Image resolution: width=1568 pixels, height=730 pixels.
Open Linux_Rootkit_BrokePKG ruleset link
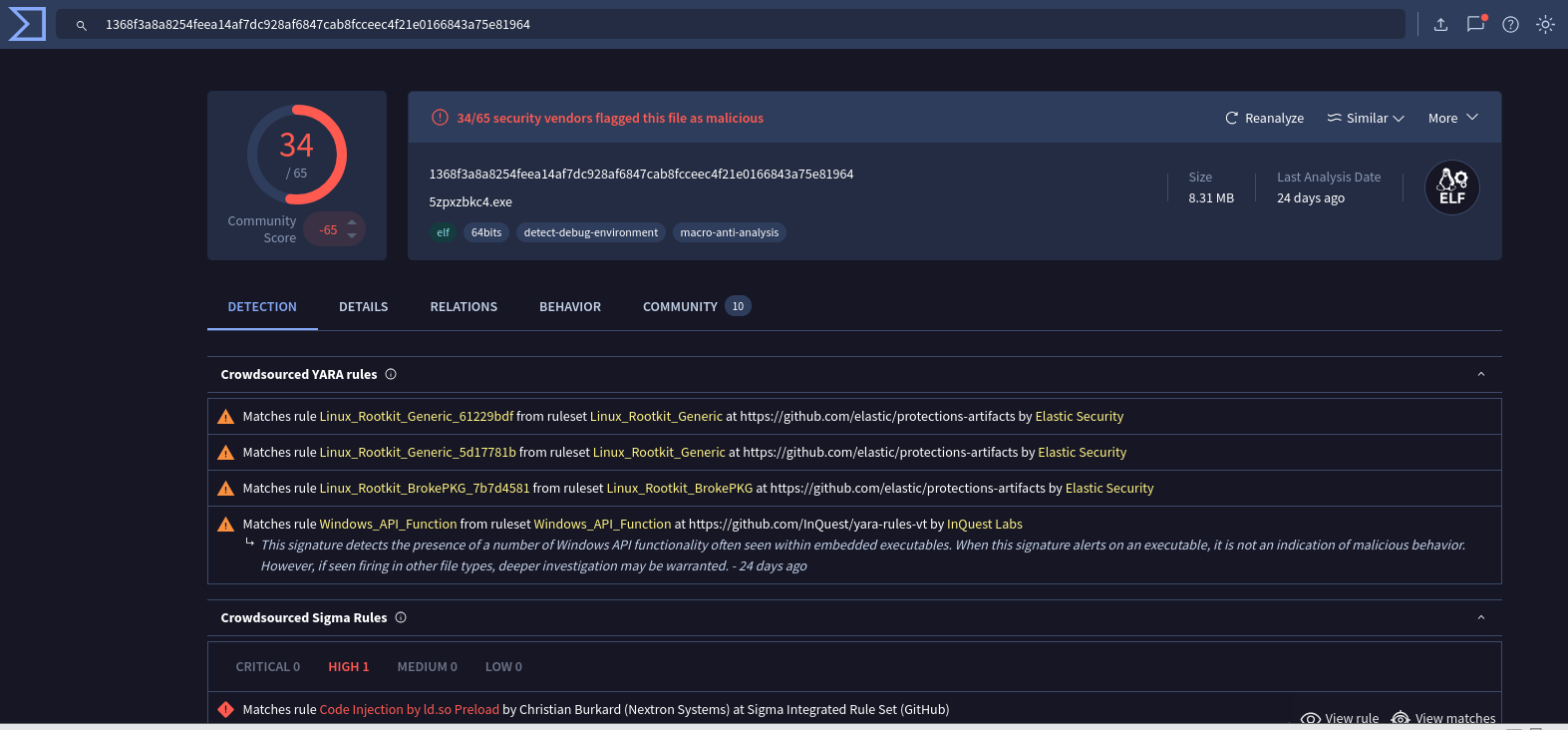pos(680,489)
